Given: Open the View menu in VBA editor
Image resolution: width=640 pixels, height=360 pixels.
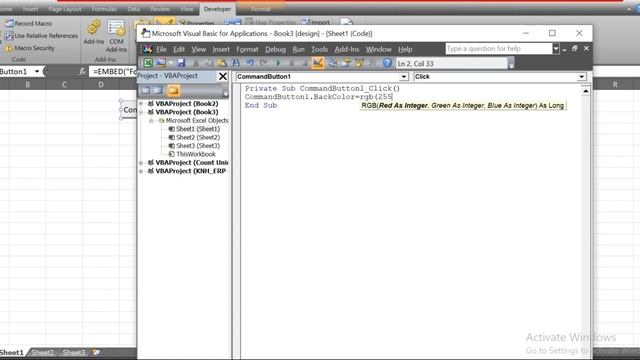Looking at the screenshot, I should [199, 49].
